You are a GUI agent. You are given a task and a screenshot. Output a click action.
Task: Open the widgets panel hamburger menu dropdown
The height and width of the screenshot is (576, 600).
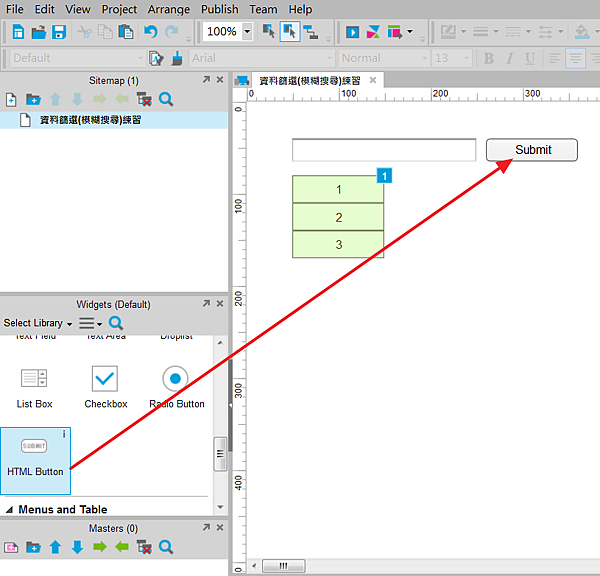tap(91, 323)
